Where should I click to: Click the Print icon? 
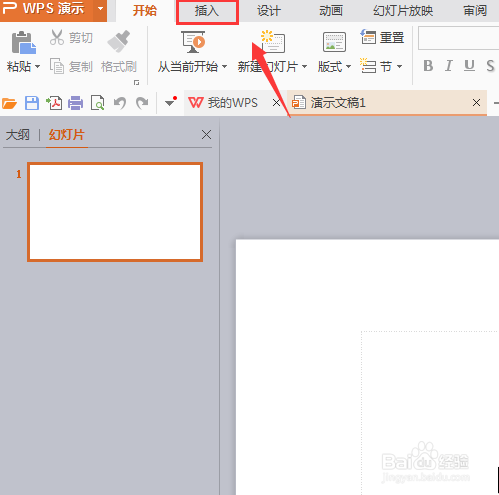click(76, 103)
